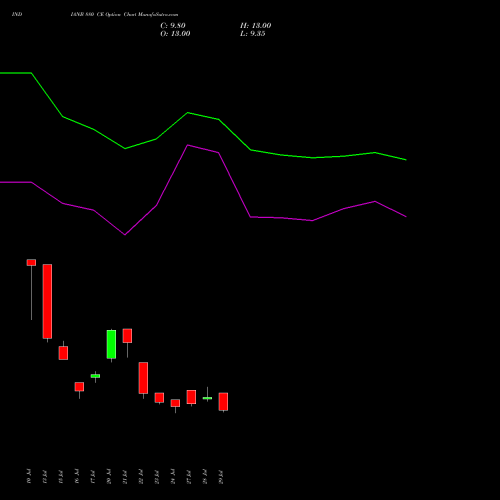Click the CE Options Chart title text
Image resolution: width=500 pixels, height=500 pixels.
tap(124, 14)
